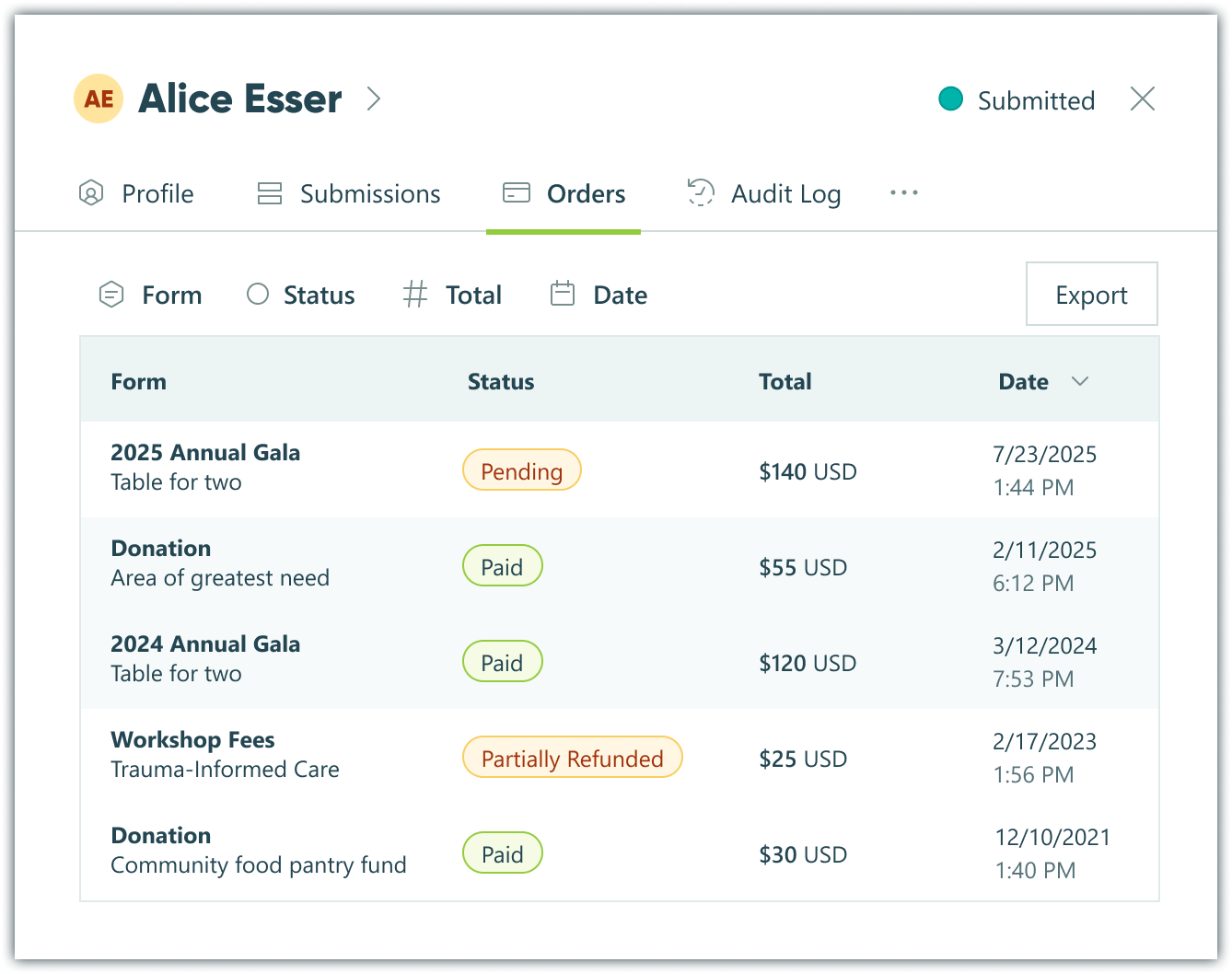The width and height of the screenshot is (1232, 974).
Task: Open the Audit Log tab
Action: (764, 193)
